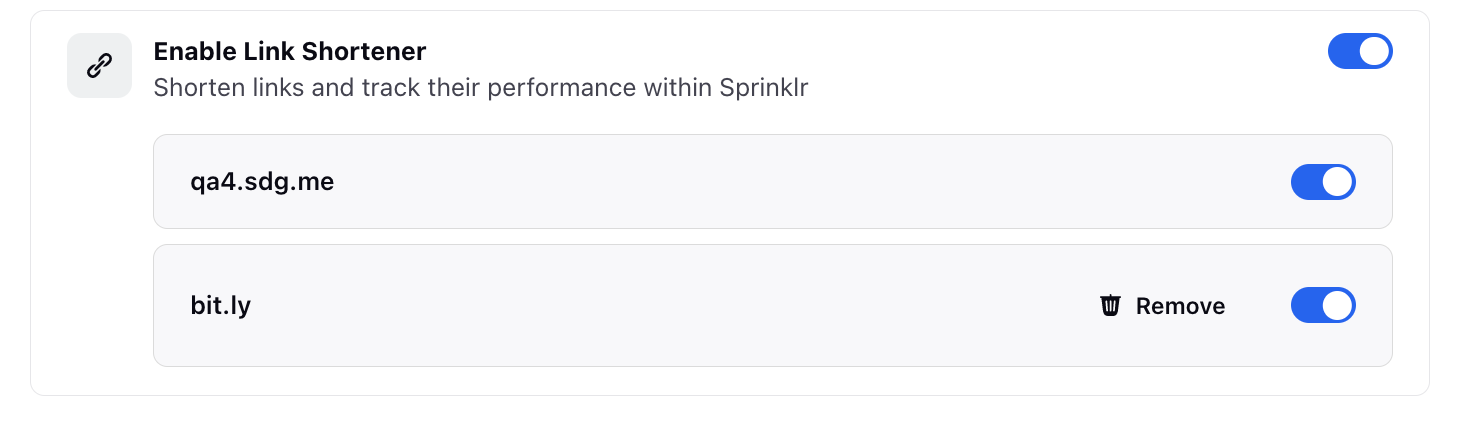
Task: Select the bit.ly domain row
Action: coord(772,305)
